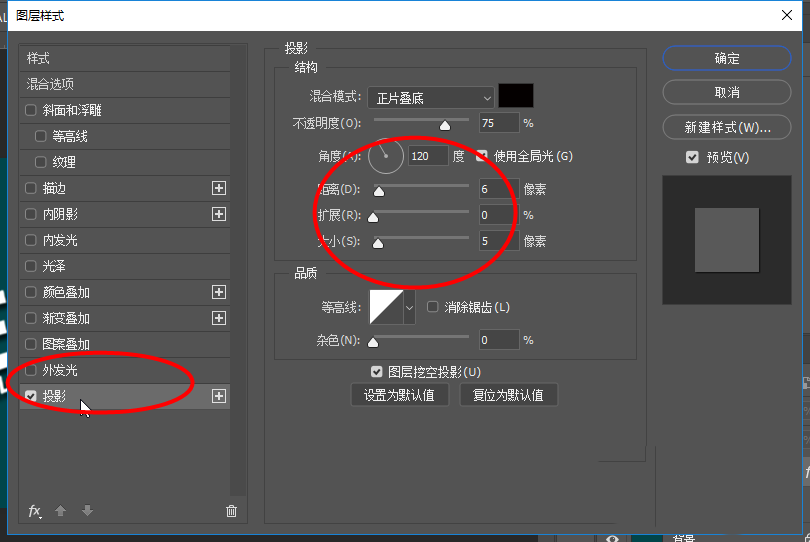Click the 扩展 slider handle
Screen dimensions: 810x542
click(373, 217)
